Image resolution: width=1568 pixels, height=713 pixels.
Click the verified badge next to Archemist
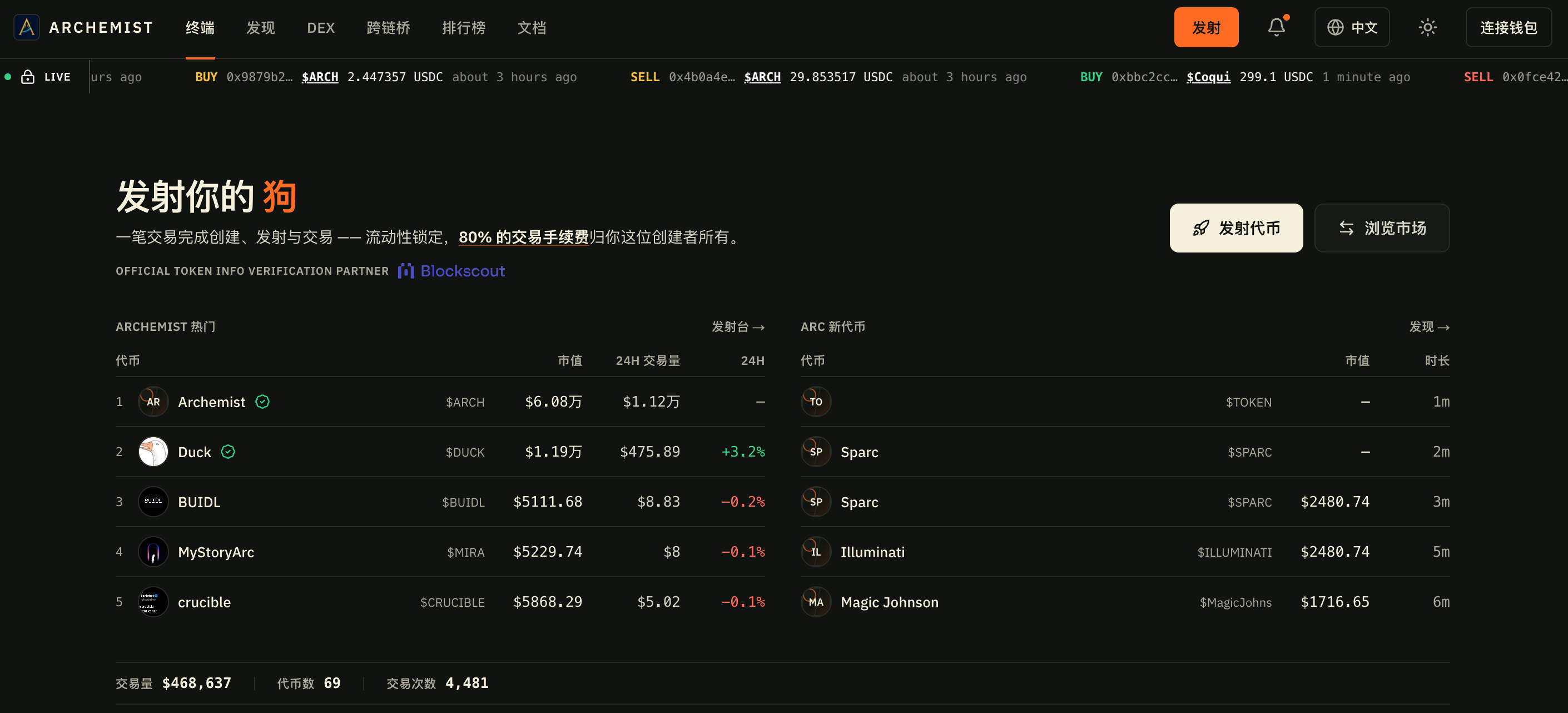(262, 401)
